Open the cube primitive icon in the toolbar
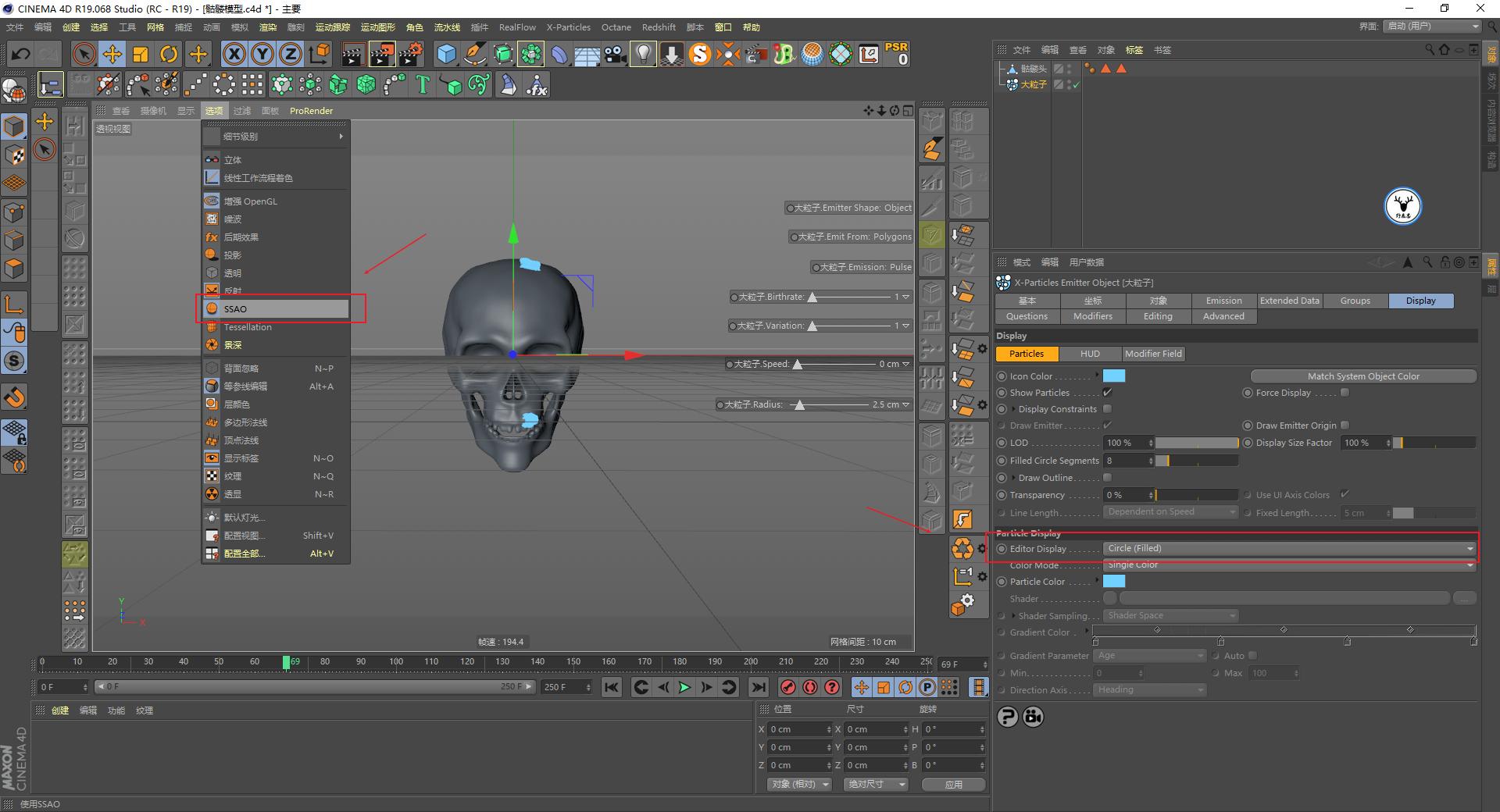This screenshot has height=812, width=1500. (x=447, y=54)
